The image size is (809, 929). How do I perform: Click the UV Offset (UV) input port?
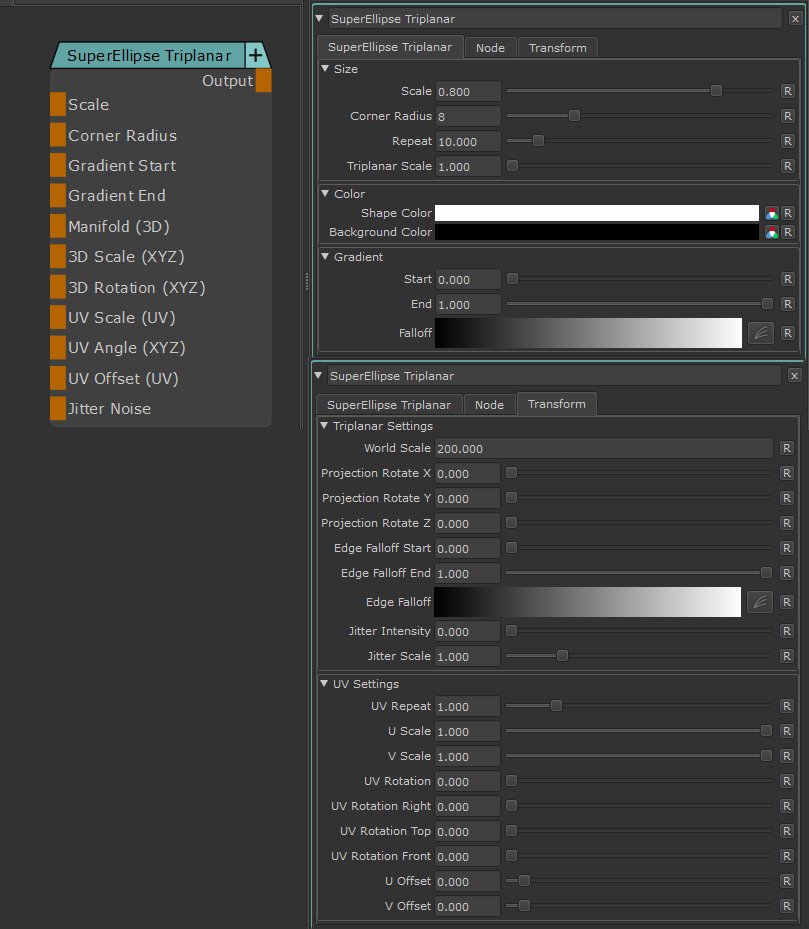point(58,379)
